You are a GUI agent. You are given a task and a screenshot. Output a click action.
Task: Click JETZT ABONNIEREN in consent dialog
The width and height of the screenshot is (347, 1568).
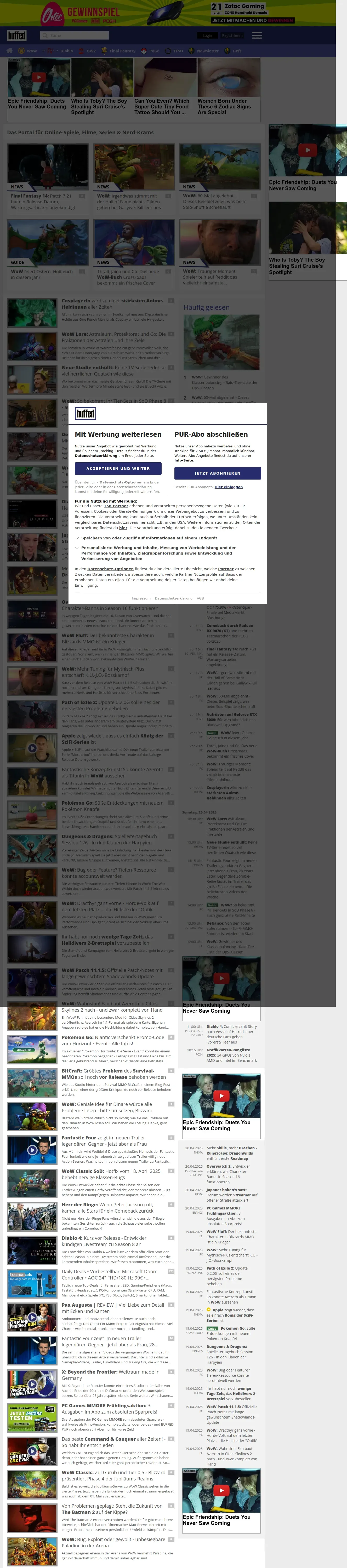tap(217, 473)
